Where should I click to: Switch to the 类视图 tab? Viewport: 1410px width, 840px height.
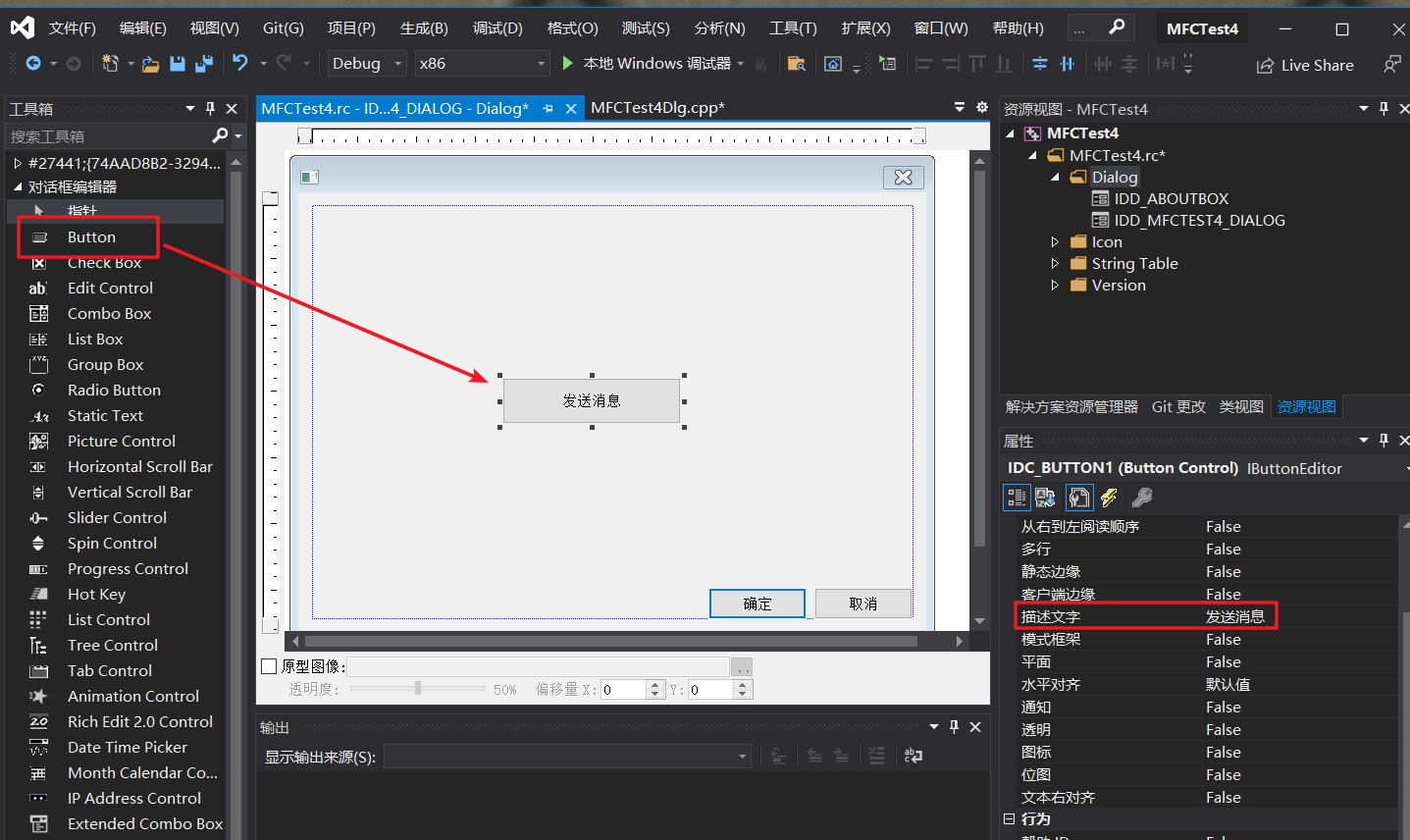click(x=1241, y=407)
